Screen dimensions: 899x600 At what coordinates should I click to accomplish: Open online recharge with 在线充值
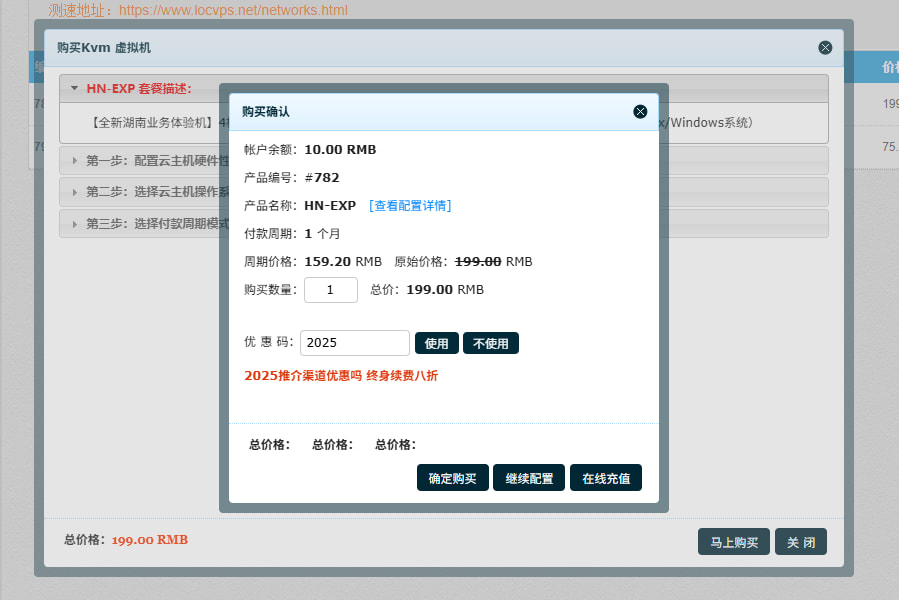point(605,477)
